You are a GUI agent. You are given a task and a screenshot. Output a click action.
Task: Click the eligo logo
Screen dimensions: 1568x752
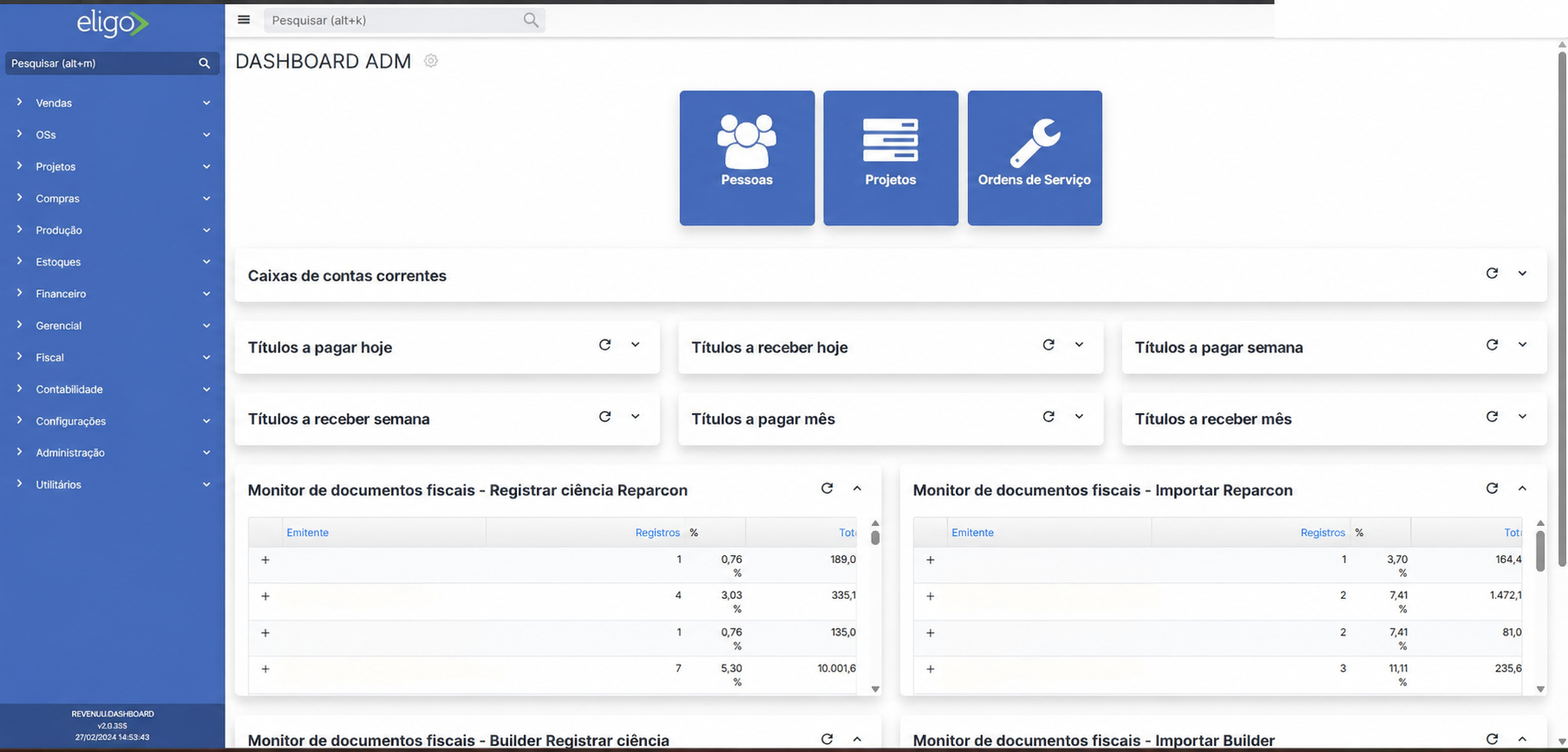click(x=113, y=23)
